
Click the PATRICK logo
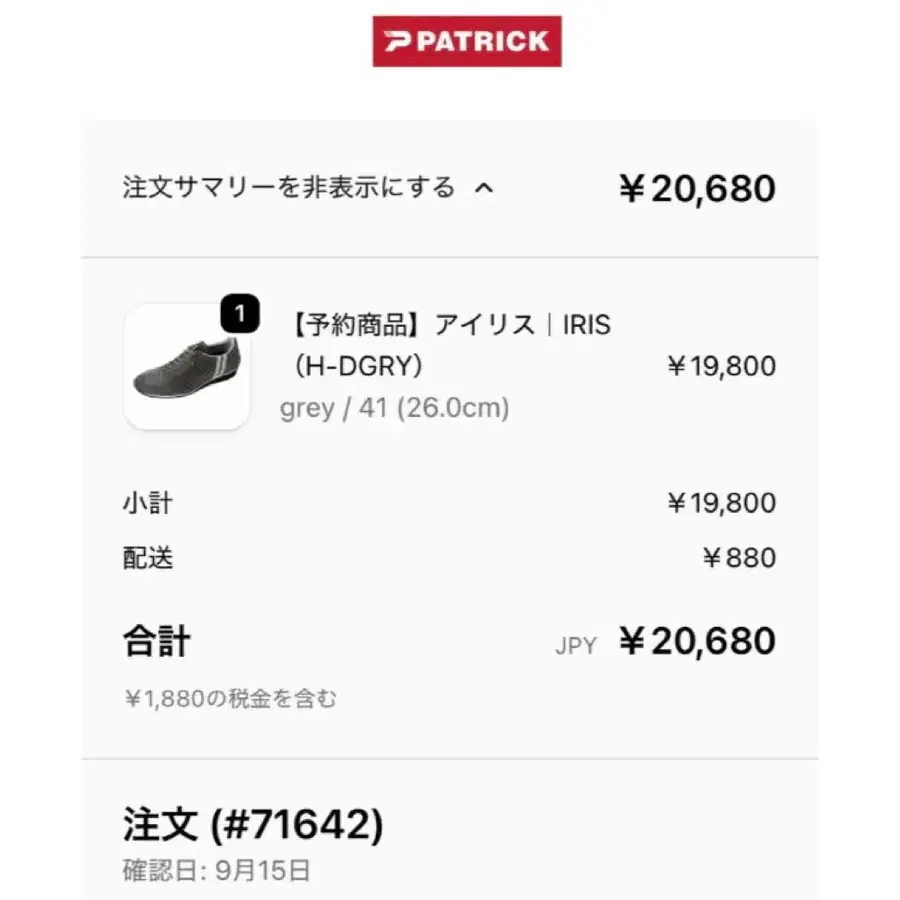(466, 41)
